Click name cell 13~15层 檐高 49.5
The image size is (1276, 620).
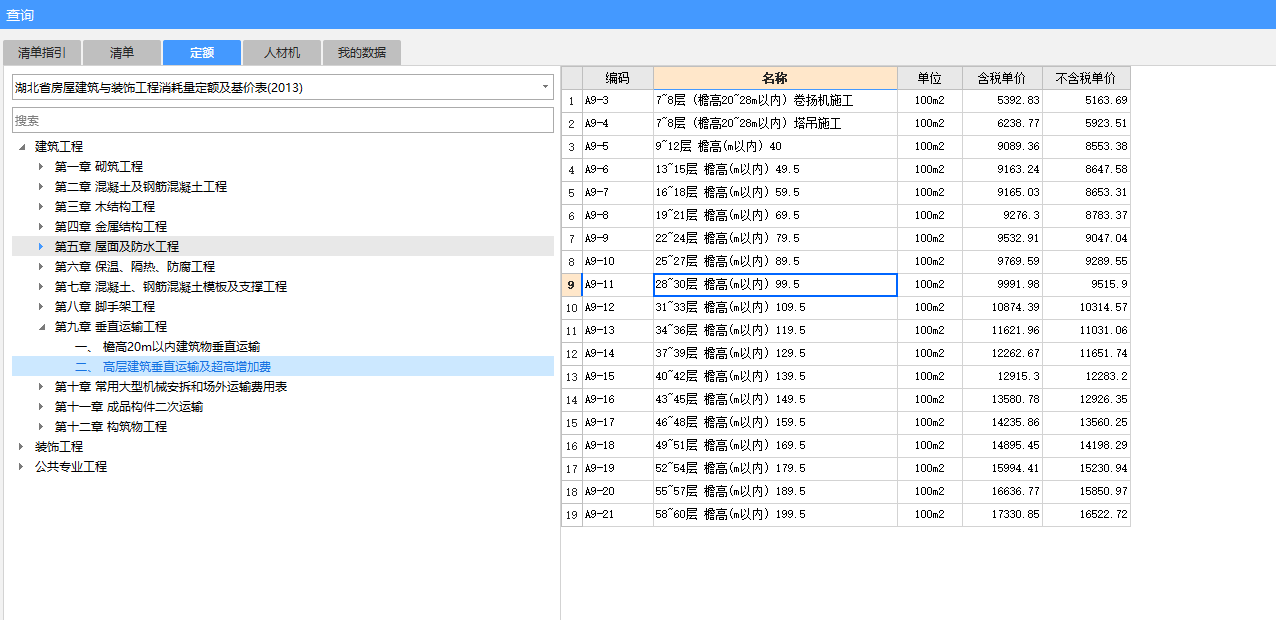point(775,170)
